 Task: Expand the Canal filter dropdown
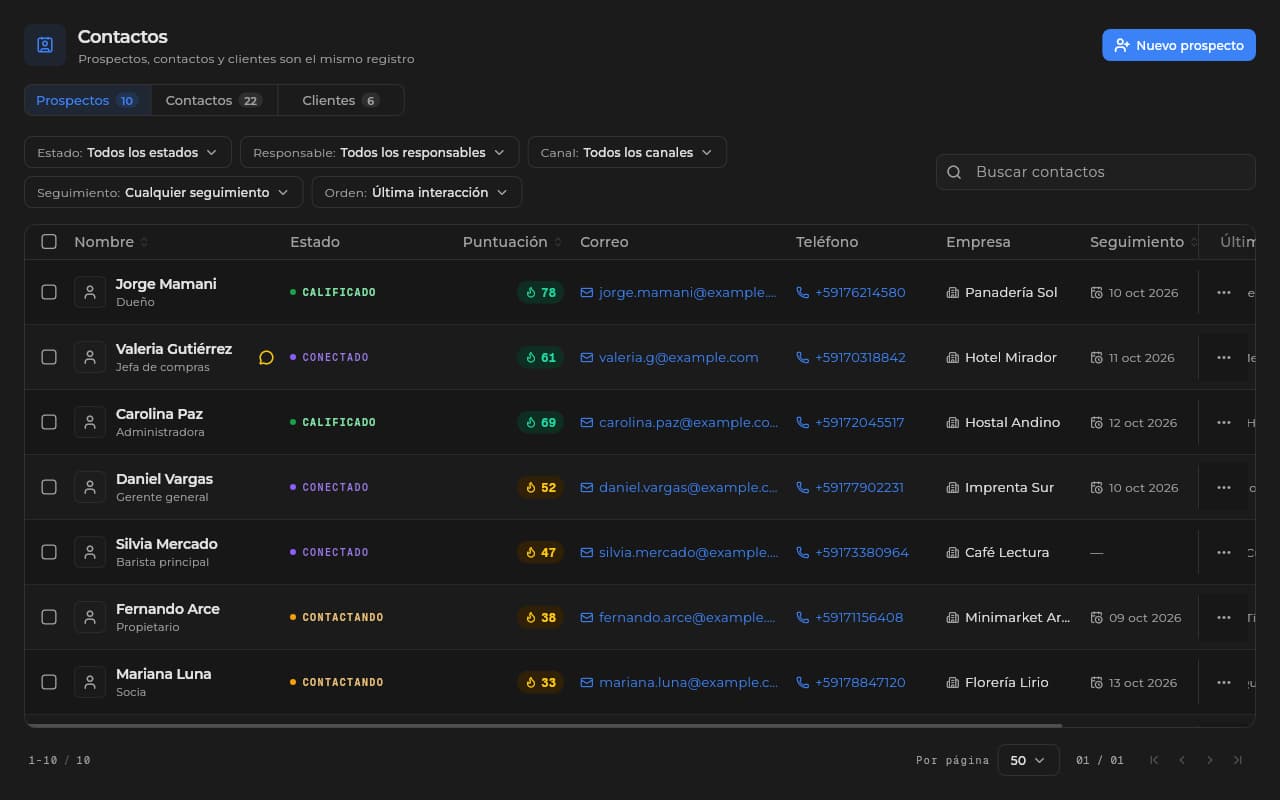pos(627,152)
